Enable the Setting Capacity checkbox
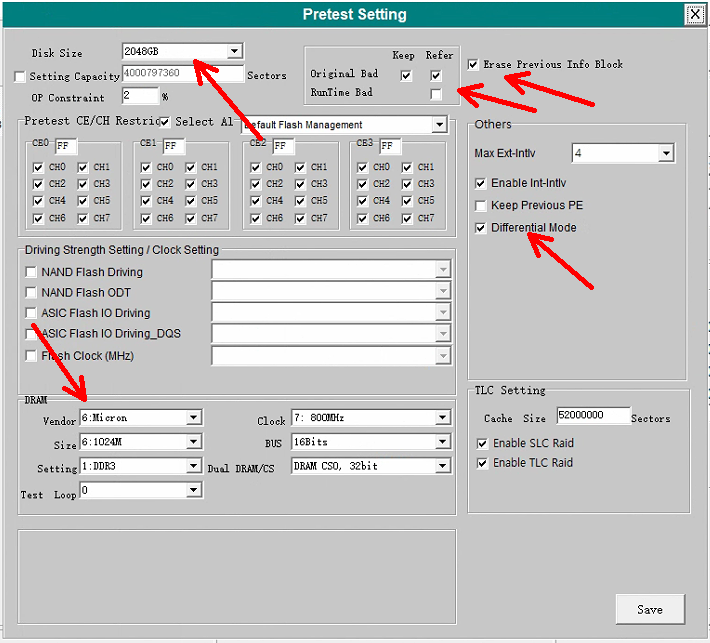Screen dimensions: 710x643 pos(19,77)
